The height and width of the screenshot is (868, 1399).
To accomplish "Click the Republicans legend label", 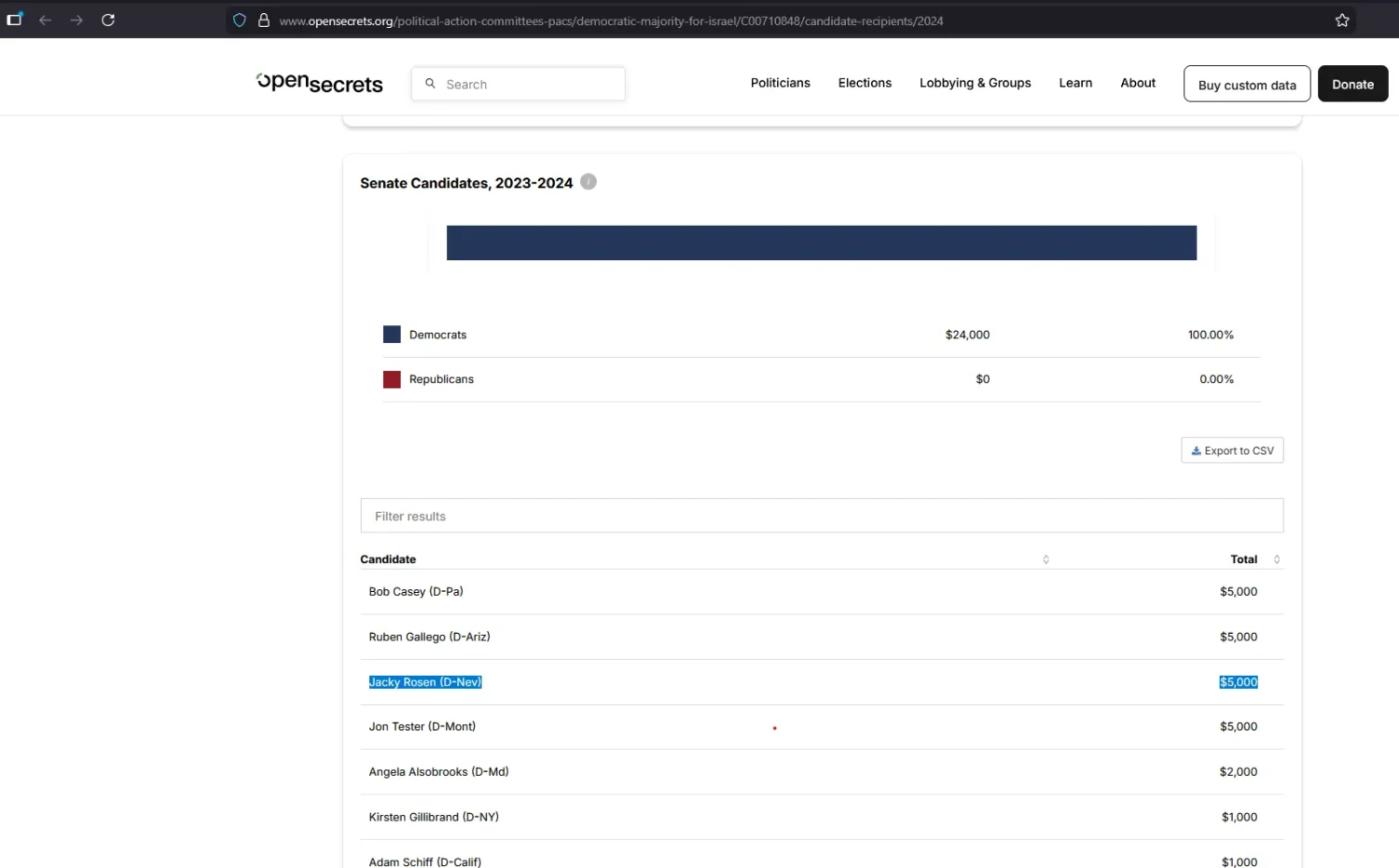I will [441, 379].
